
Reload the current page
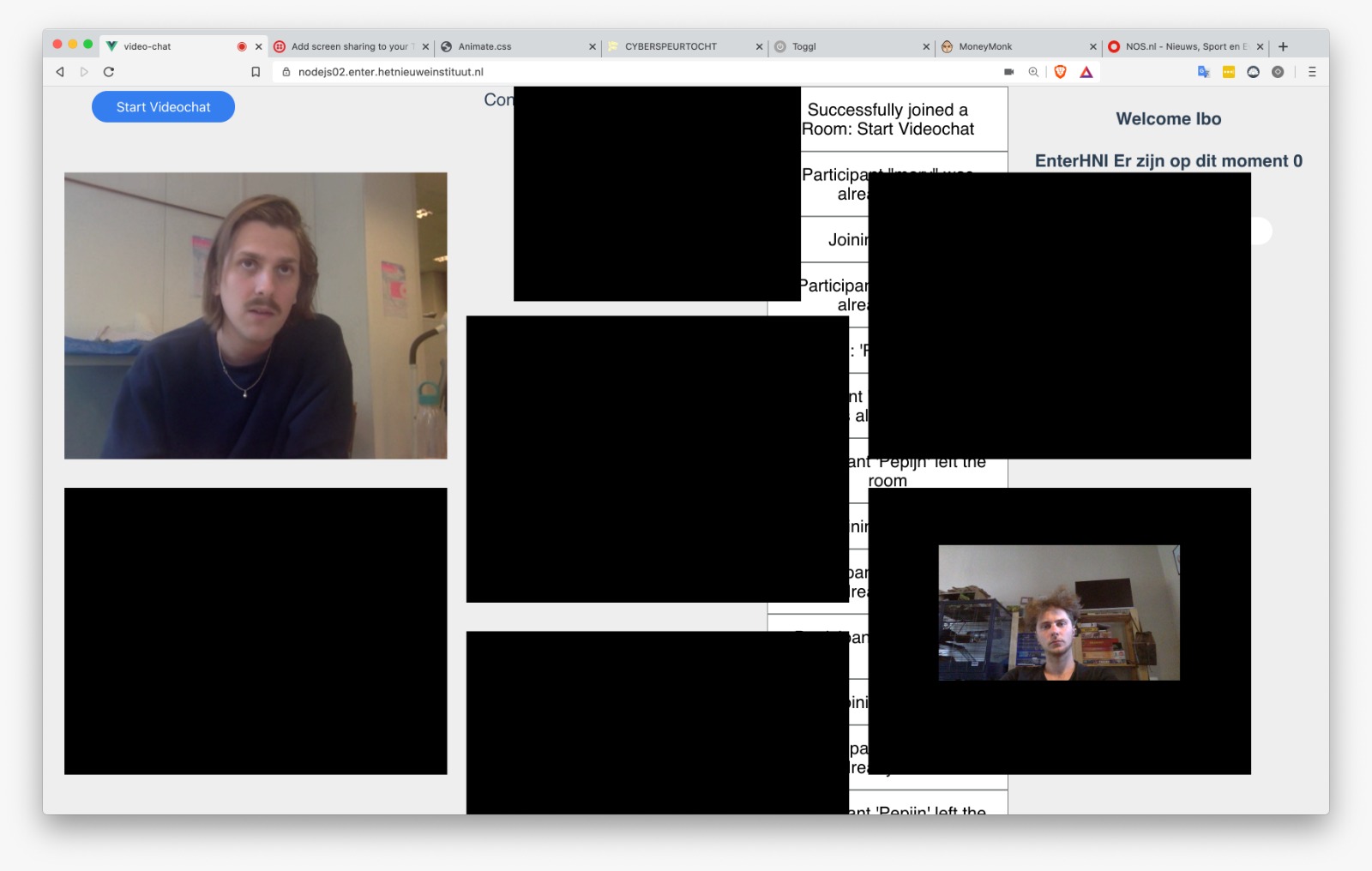pyautogui.click(x=109, y=72)
